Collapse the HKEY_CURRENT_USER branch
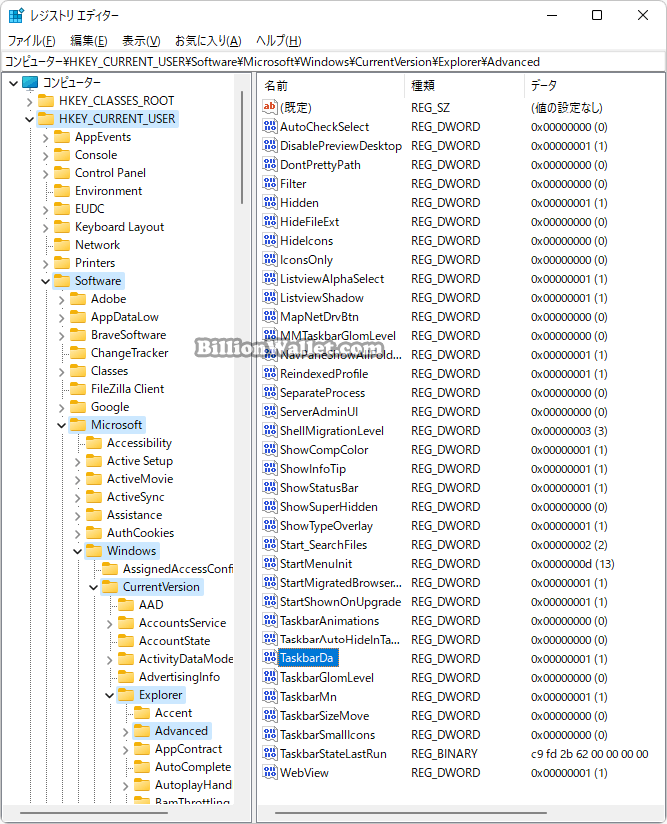 click(29, 119)
